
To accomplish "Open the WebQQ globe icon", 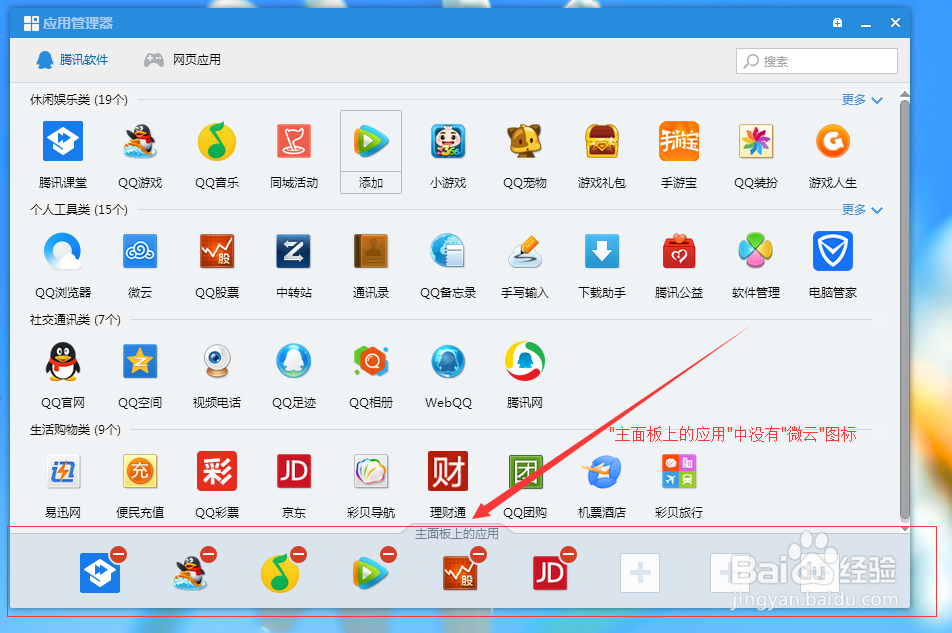I will [x=448, y=361].
